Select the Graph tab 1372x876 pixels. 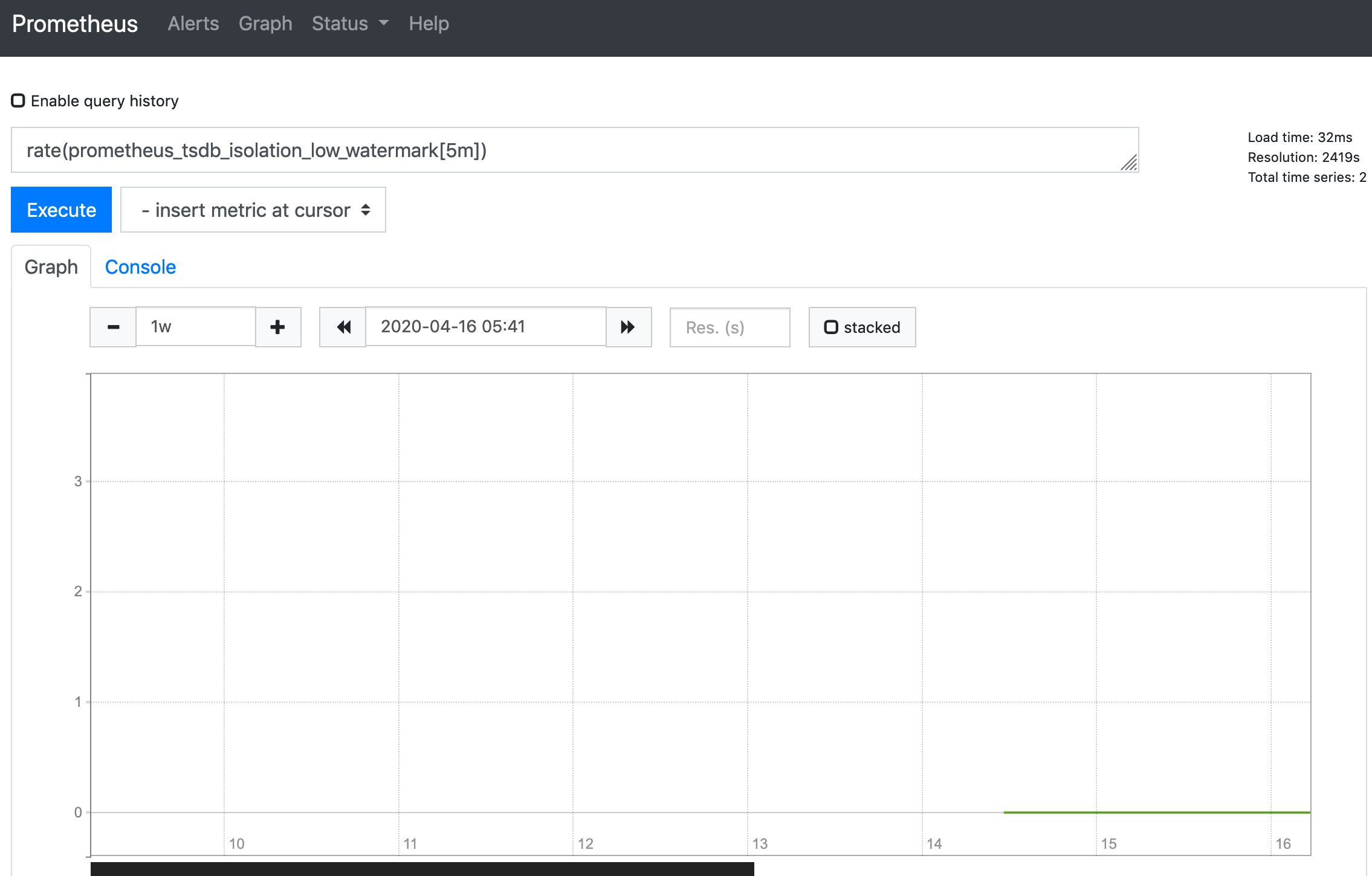[x=51, y=267]
